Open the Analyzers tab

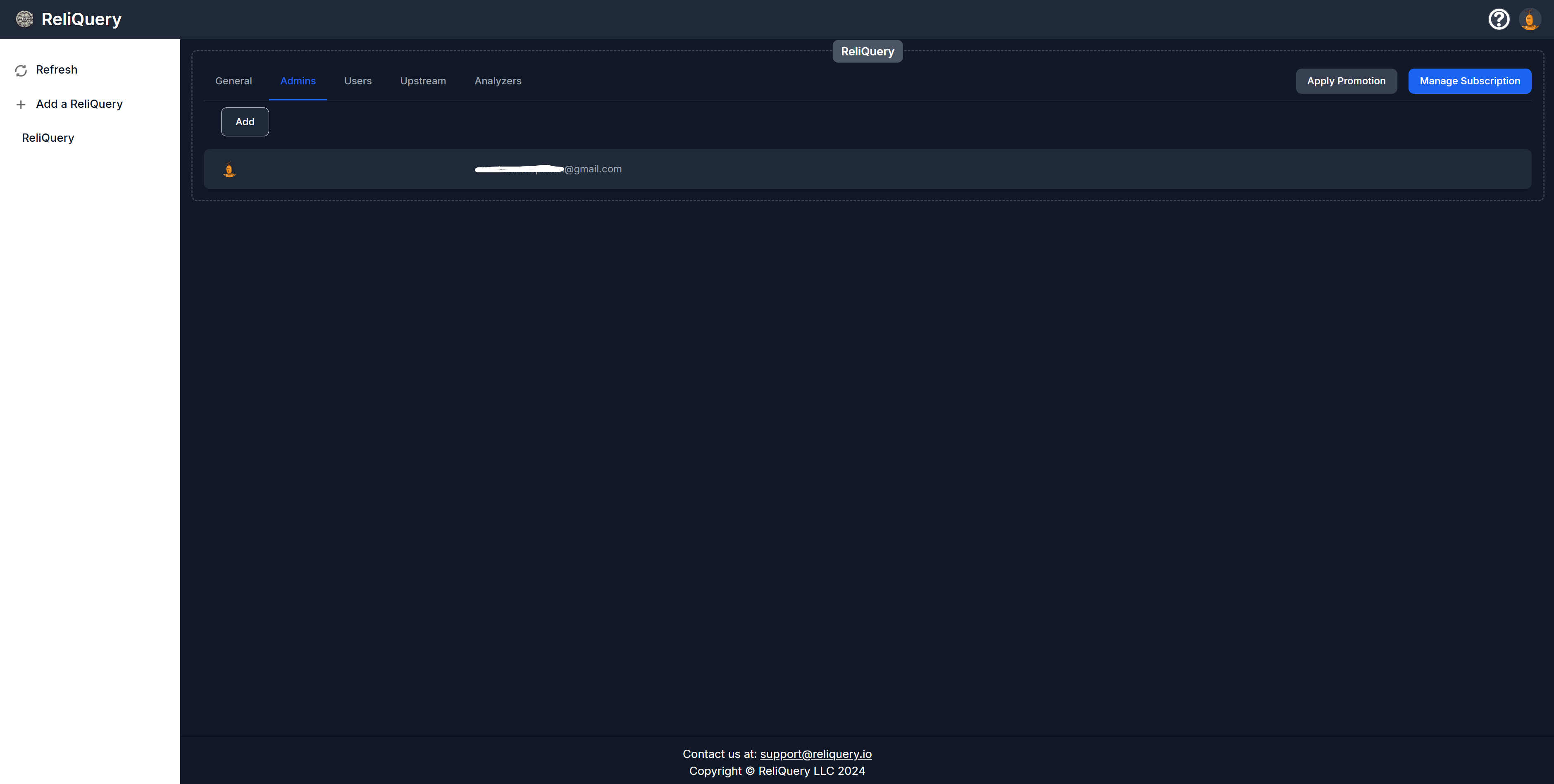(x=498, y=81)
